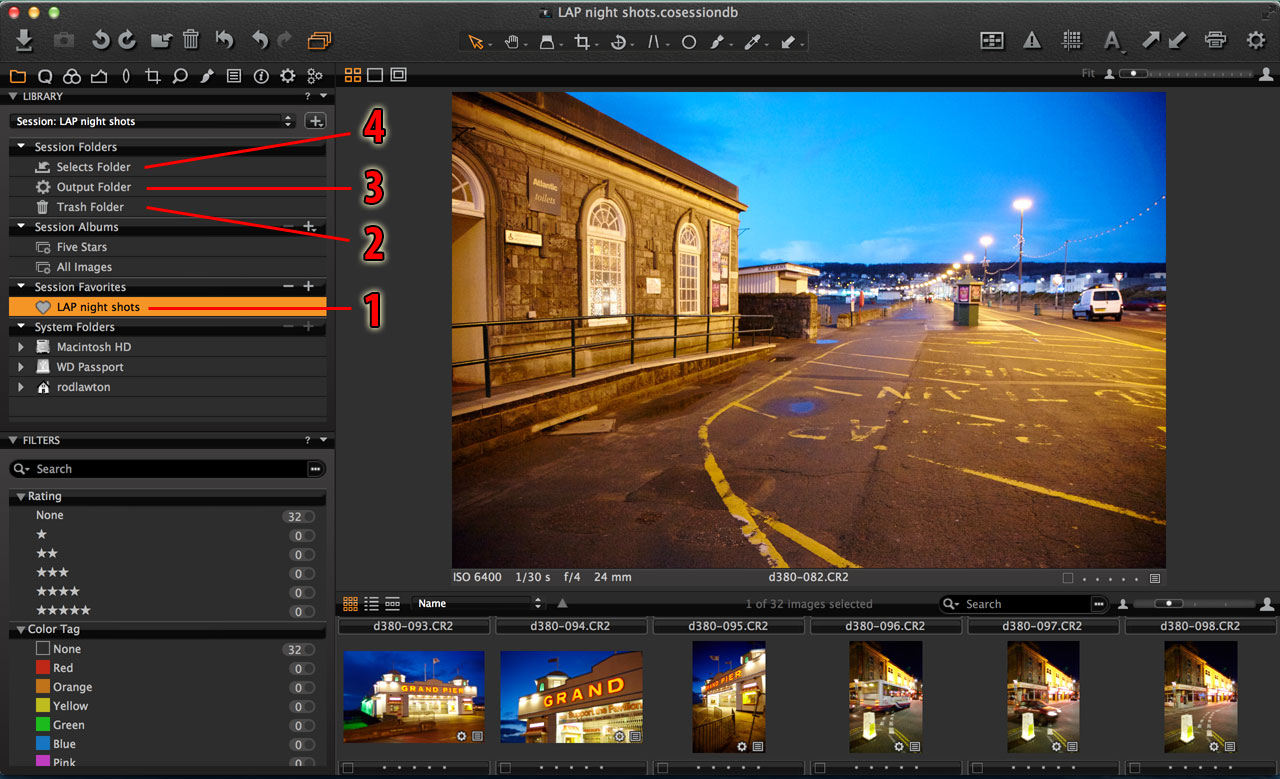This screenshot has height=779, width=1280.
Task: Open the Details magnifier tool tab
Action: point(180,76)
